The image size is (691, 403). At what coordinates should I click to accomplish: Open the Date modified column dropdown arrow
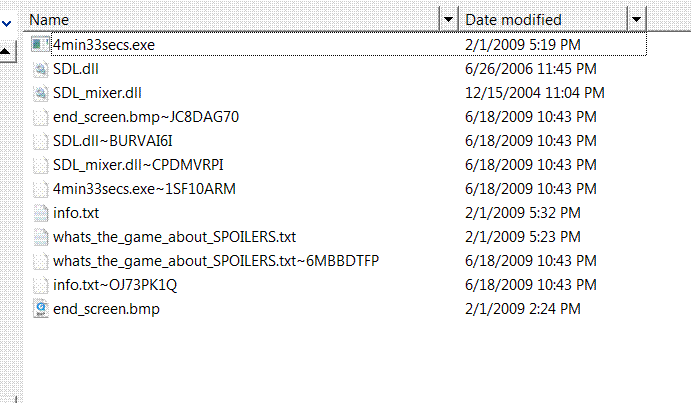pyautogui.click(x=636, y=19)
